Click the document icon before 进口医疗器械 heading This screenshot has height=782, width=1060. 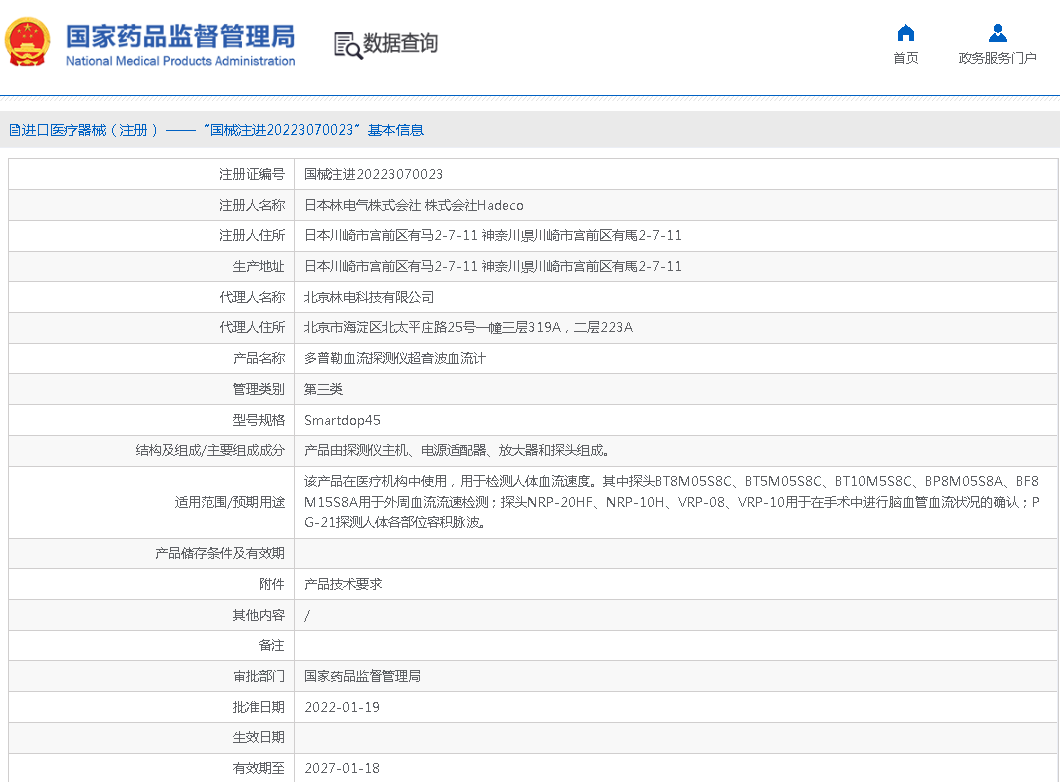(14, 130)
